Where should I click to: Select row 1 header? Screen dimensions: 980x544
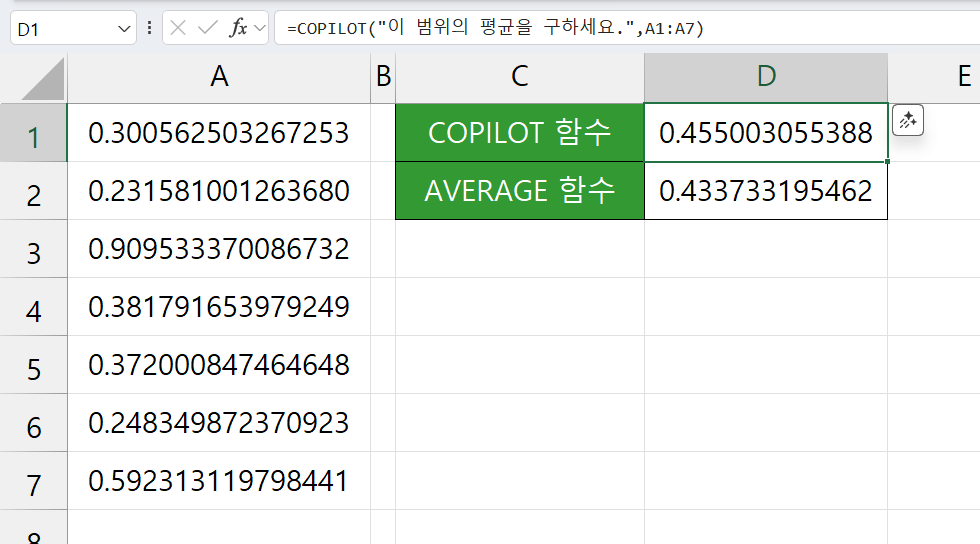click(33, 134)
